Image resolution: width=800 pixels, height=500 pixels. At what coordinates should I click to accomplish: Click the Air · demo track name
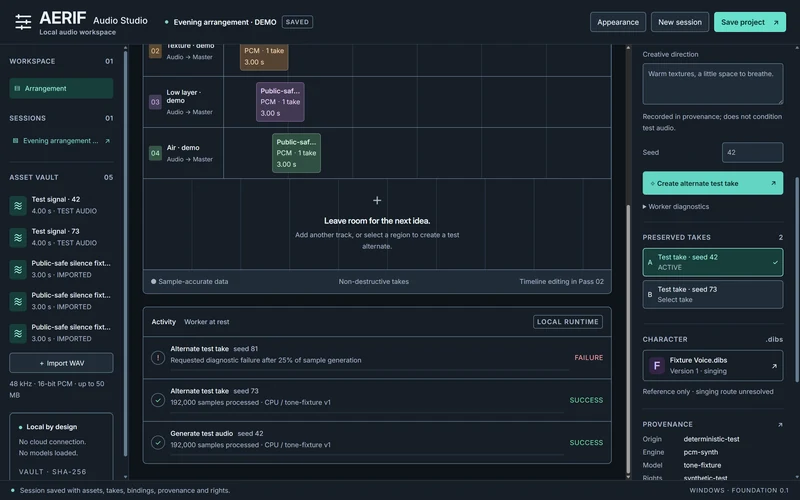(183, 147)
